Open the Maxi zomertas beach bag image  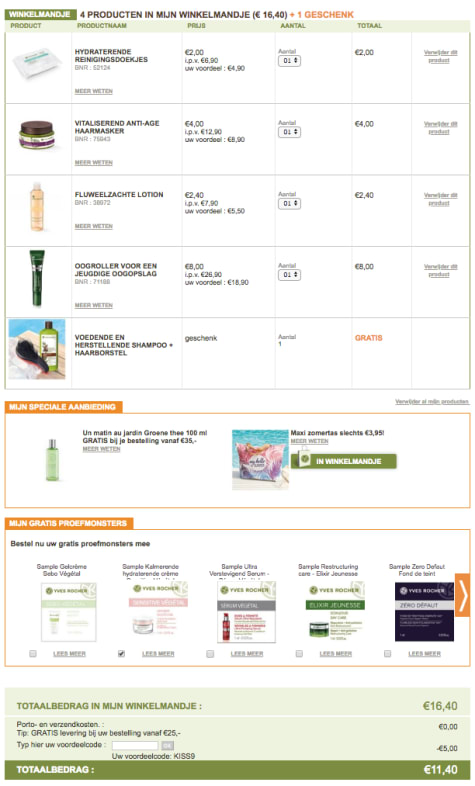[x=260, y=459]
